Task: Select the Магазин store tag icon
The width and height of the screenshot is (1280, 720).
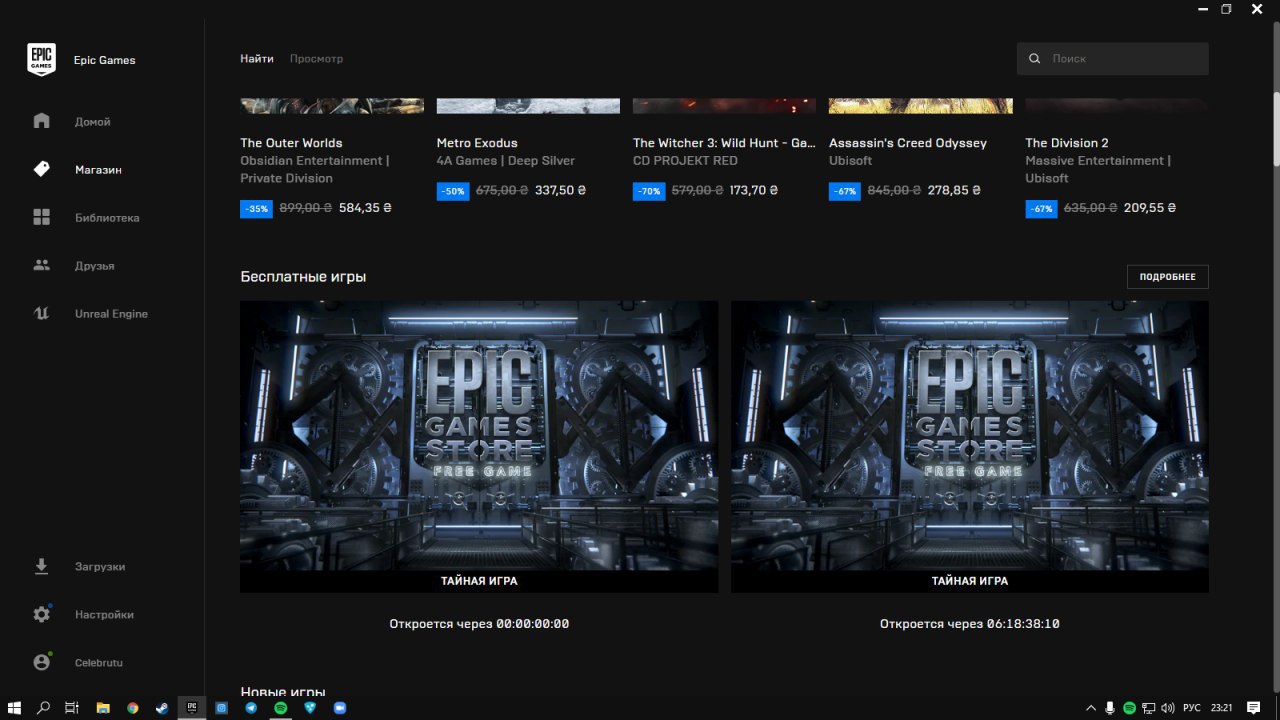Action: (41, 169)
